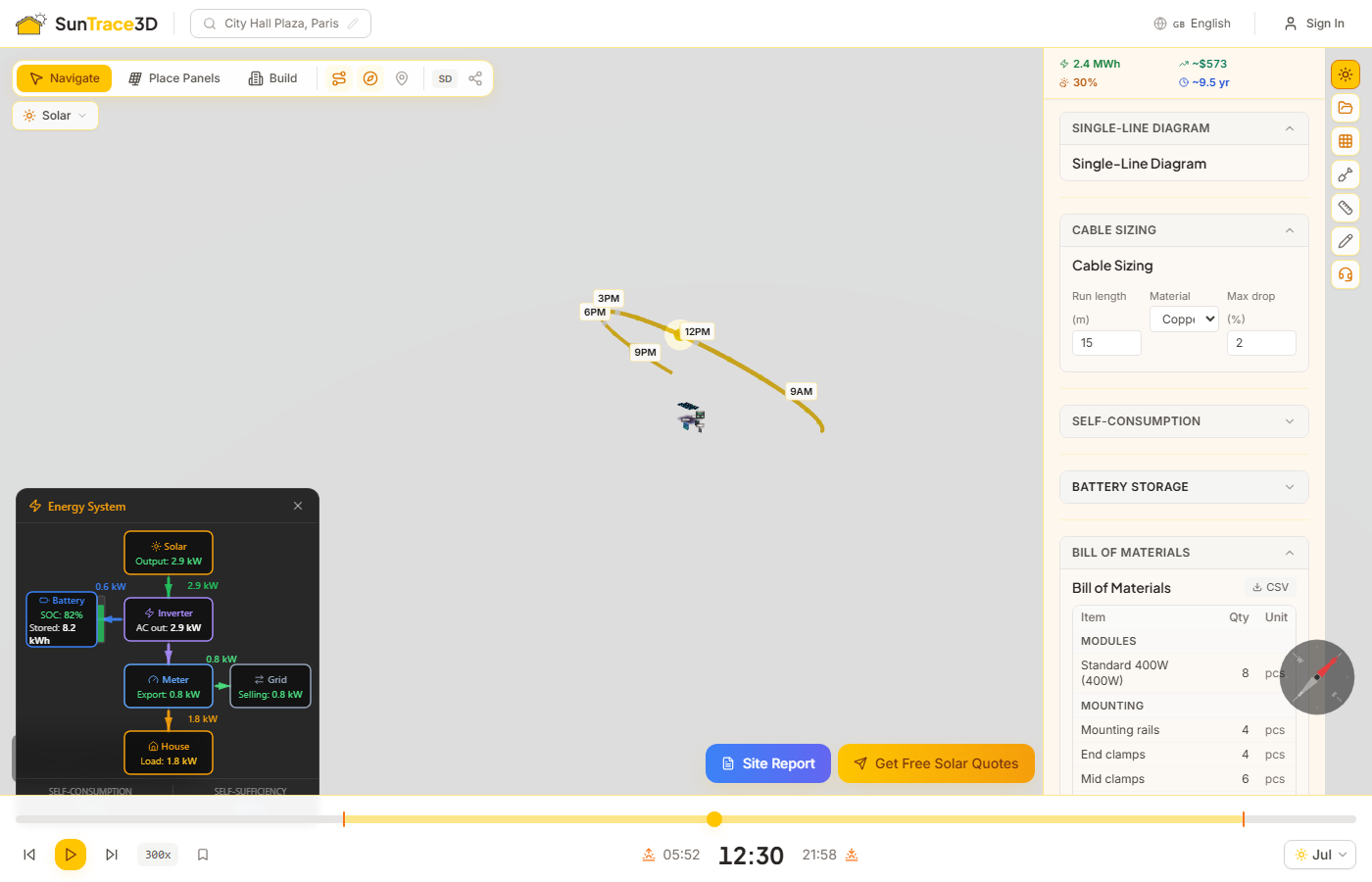The height and width of the screenshot is (882, 1372).
Task: Click the edit pencil beside City Hall Plaza
Action: (353, 24)
